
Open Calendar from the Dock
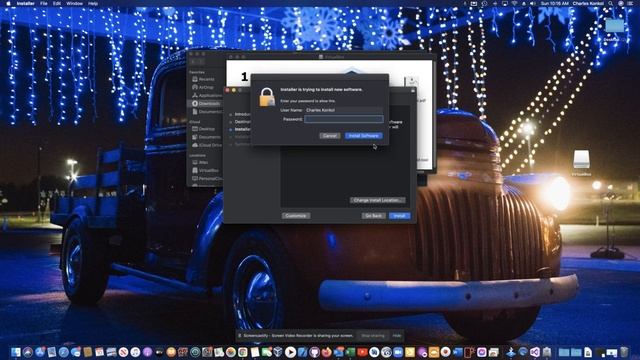tap(99, 352)
